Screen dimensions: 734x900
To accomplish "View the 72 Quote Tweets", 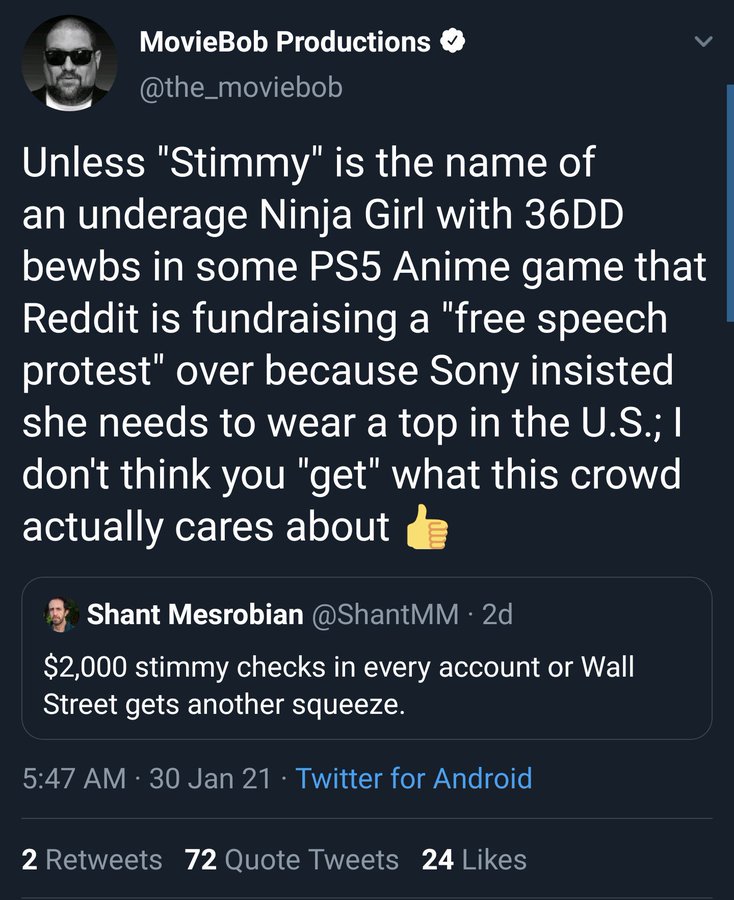I will [292, 860].
